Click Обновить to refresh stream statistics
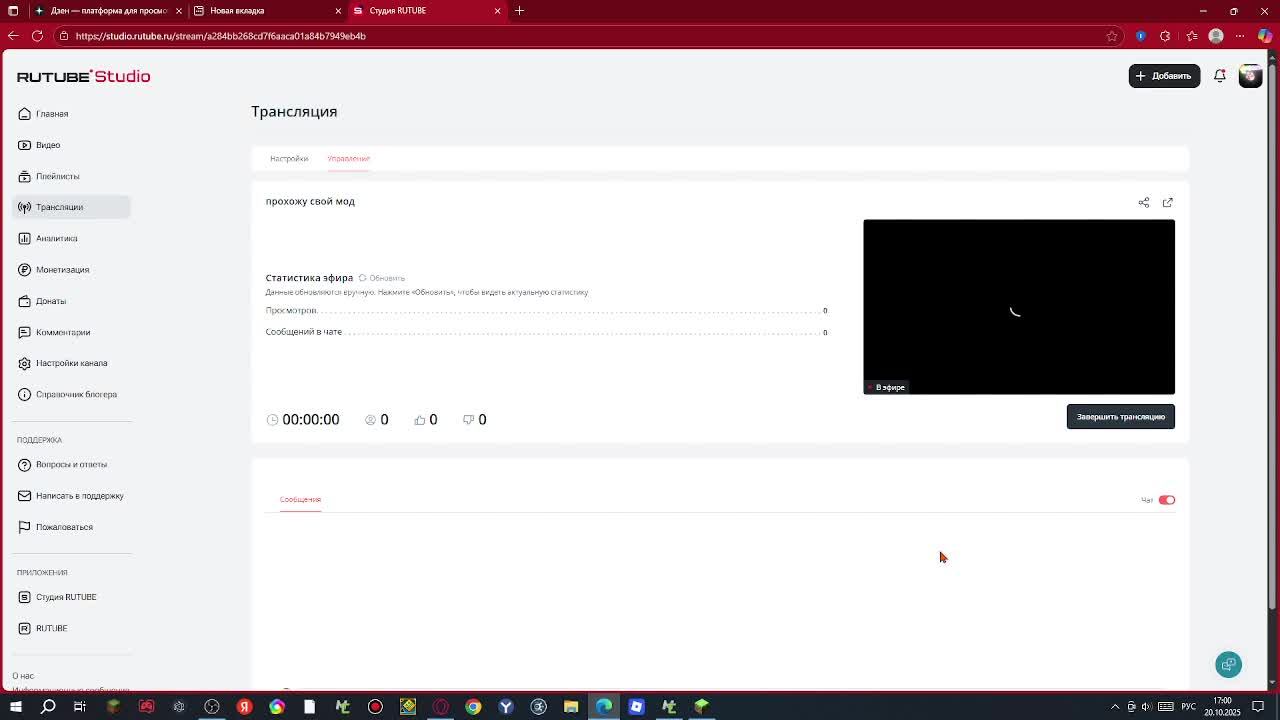This screenshot has width=1280, height=720. tap(382, 278)
